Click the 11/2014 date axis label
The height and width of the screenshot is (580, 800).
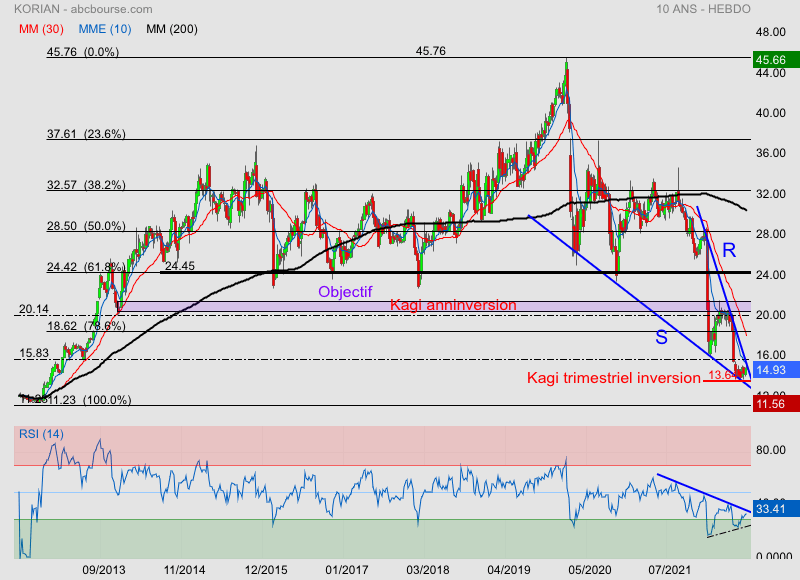point(184,570)
